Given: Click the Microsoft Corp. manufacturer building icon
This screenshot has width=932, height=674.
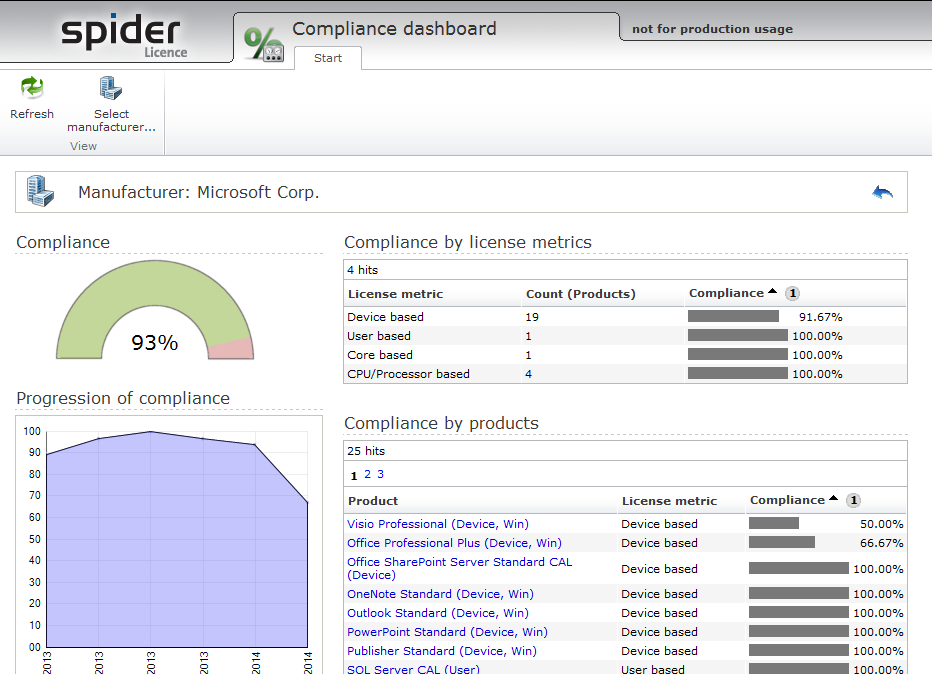Looking at the screenshot, I should coord(40,191).
